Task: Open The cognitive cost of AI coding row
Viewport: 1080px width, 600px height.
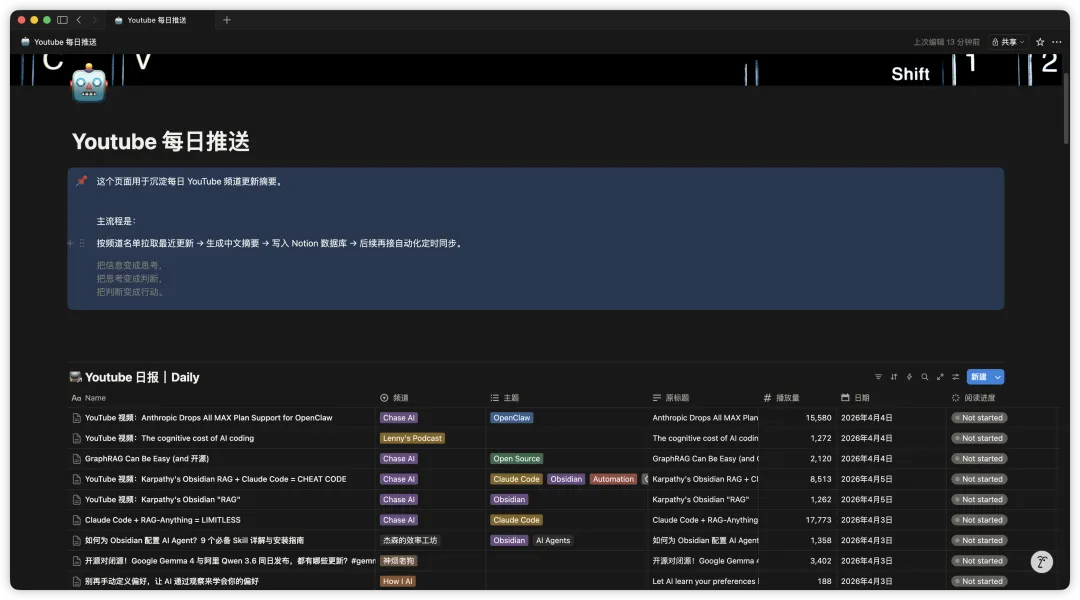Action: point(169,438)
